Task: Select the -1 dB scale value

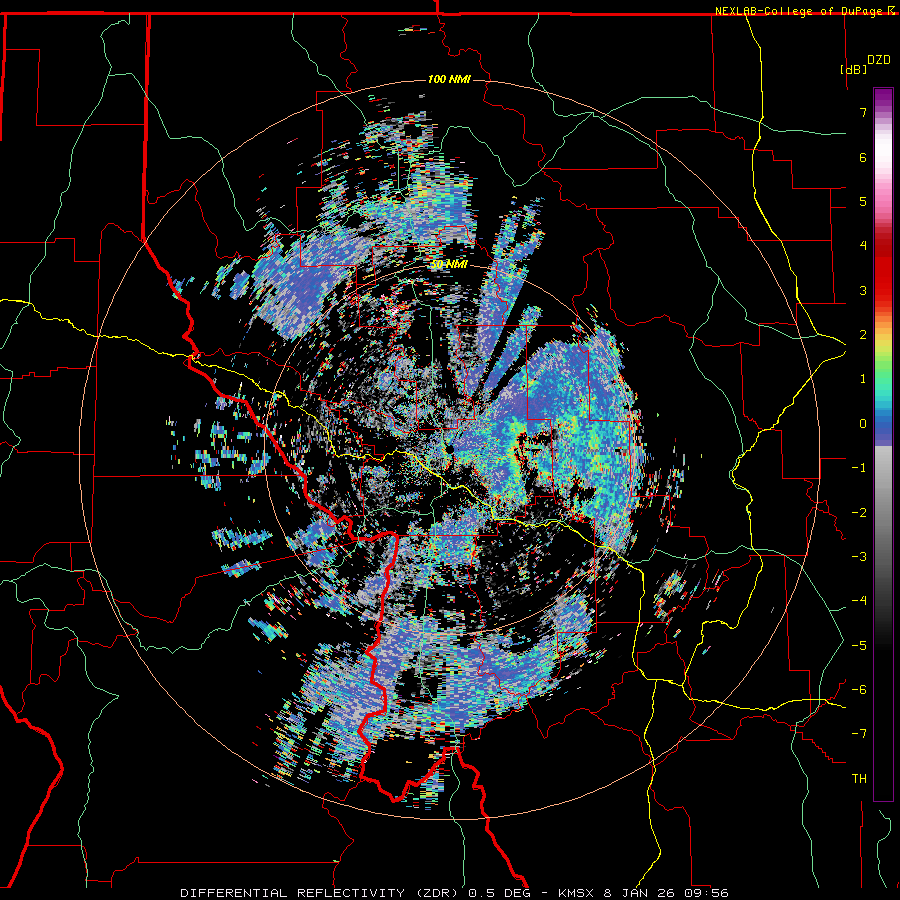Action: [x=859, y=468]
